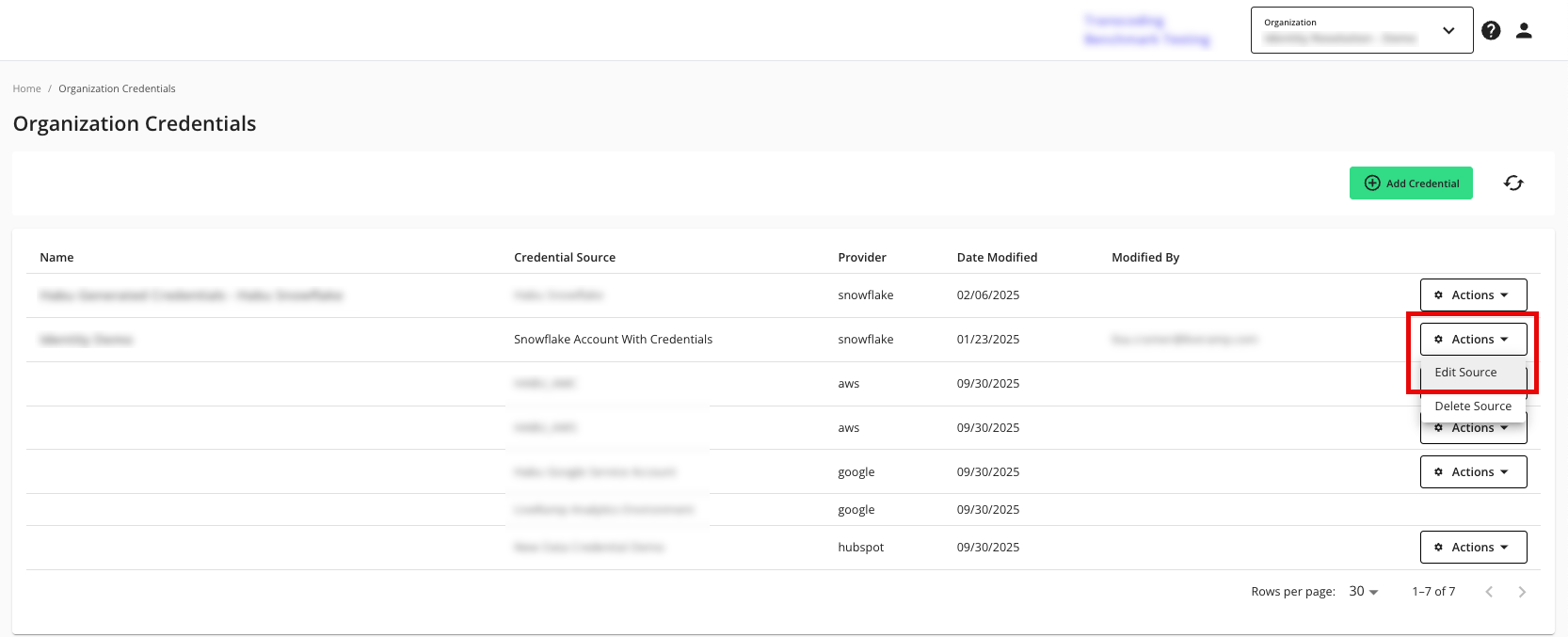Go to previous page arrow

[1489, 592]
